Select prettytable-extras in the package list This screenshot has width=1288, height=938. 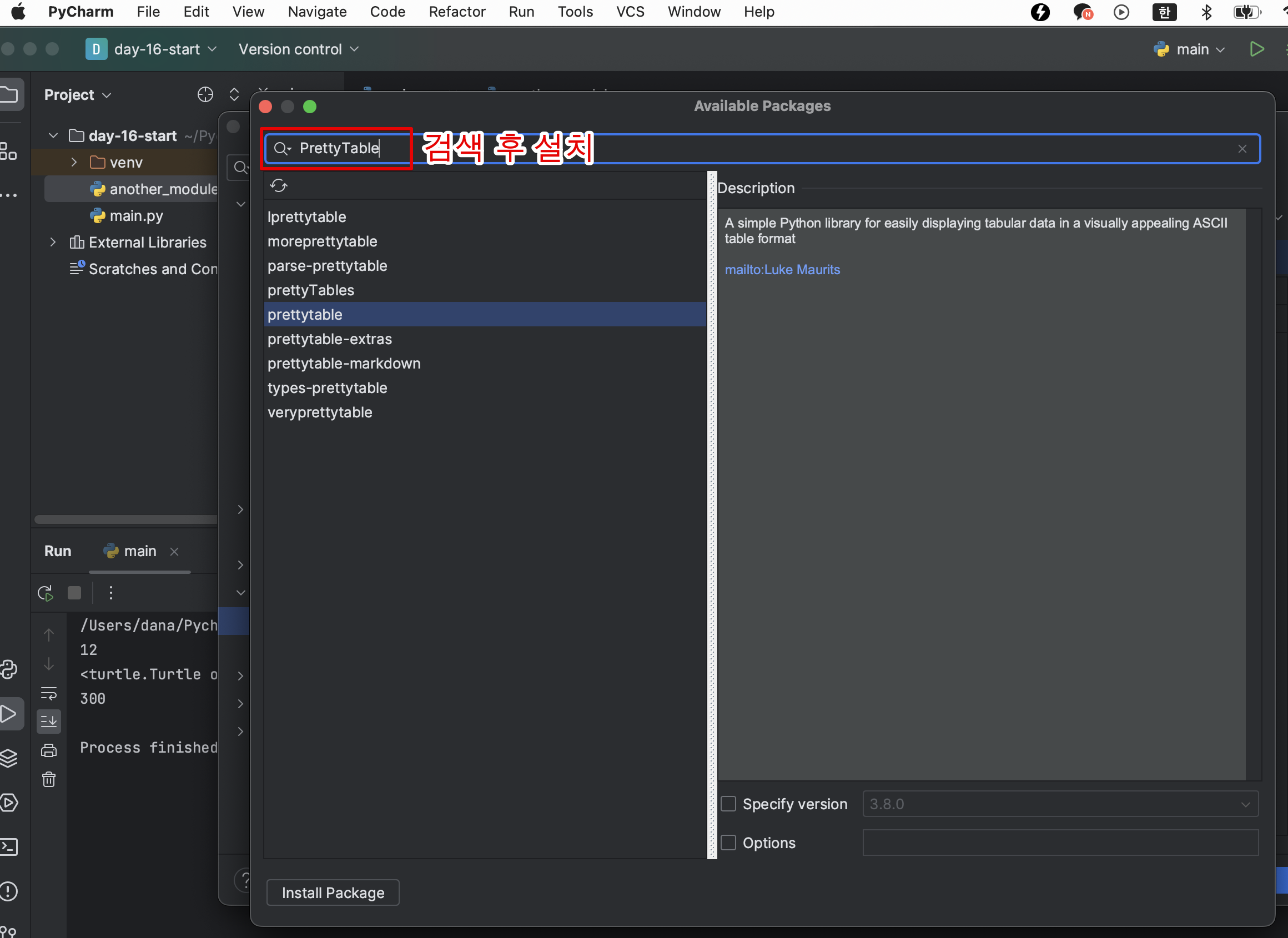pos(485,339)
